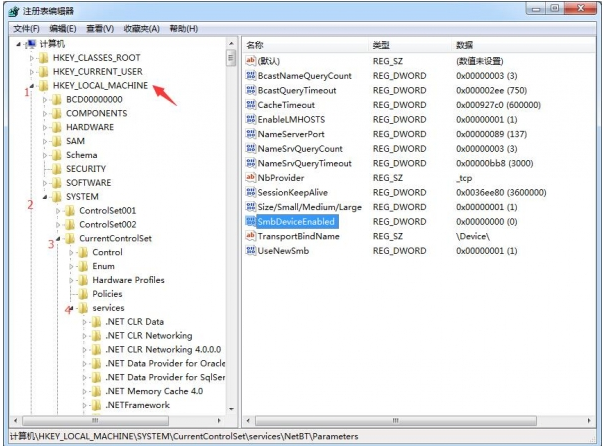Click the 0x000927c0 (600000) data cell
The width and height of the screenshot is (602, 446).
498,105
